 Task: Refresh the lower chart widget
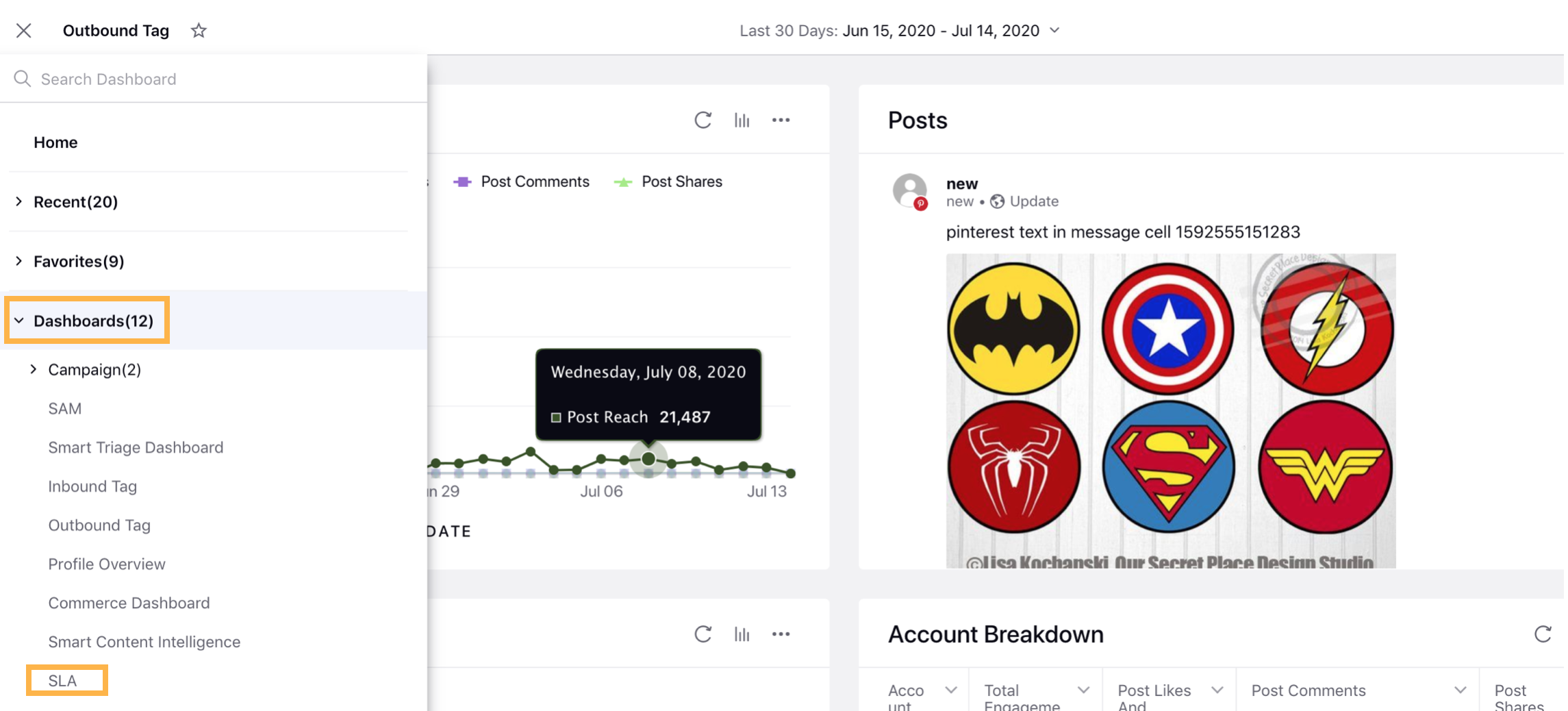(x=703, y=634)
